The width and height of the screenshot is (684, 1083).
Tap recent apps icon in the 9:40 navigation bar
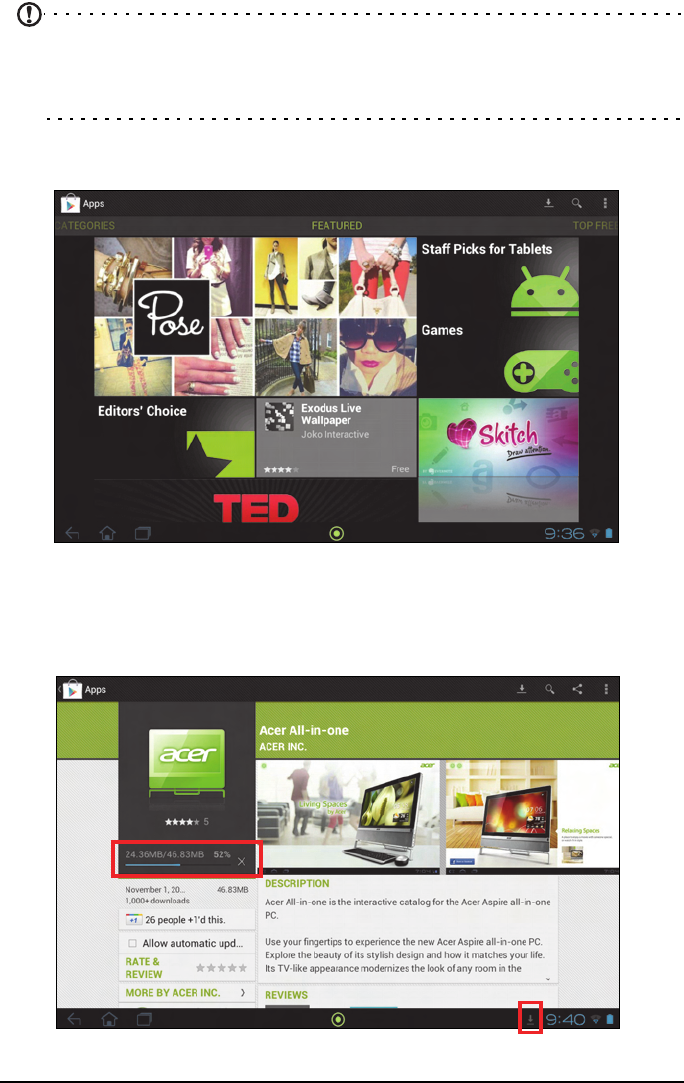click(x=144, y=1019)
